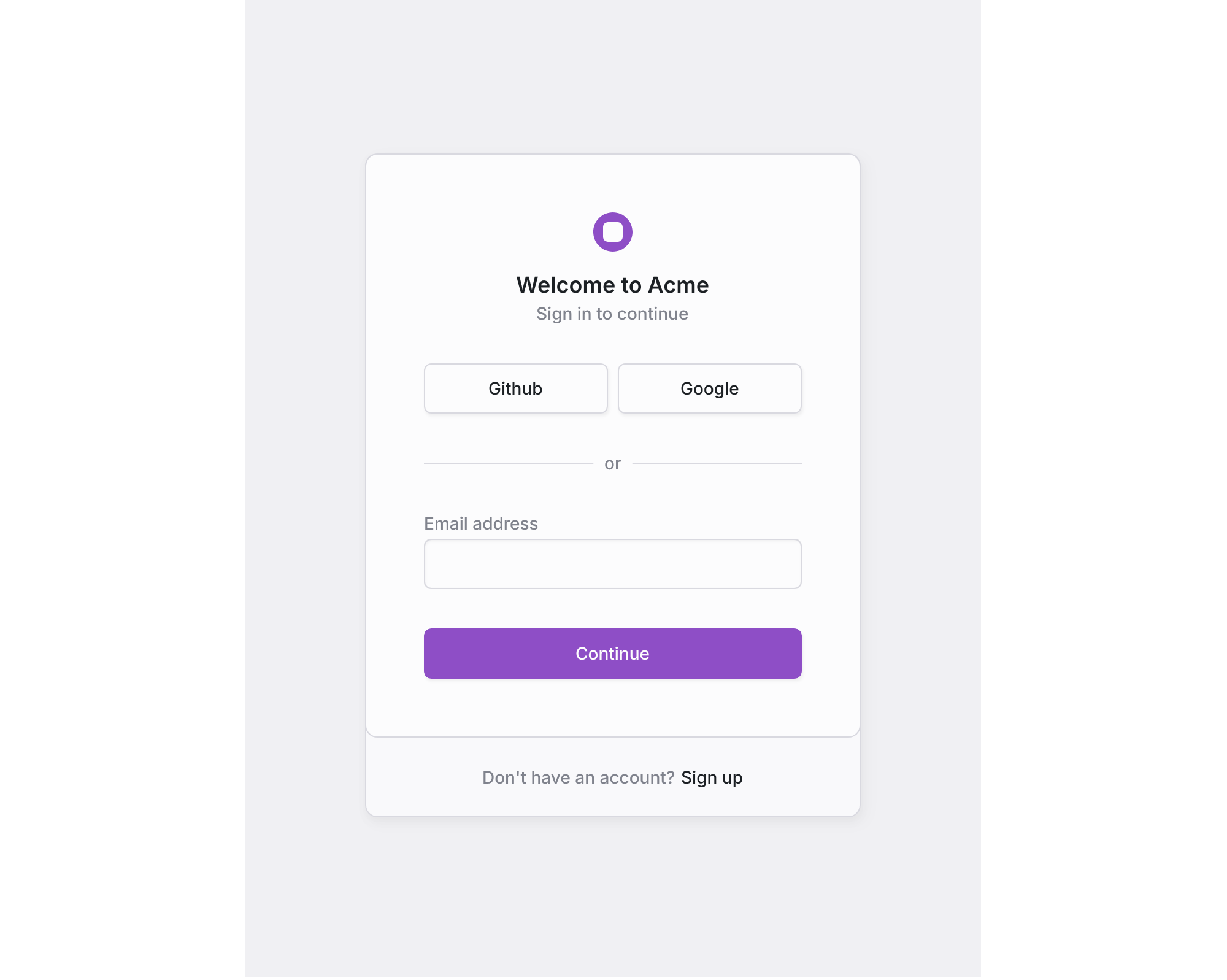Select Github as the OAuth provider

click(515, 388)
